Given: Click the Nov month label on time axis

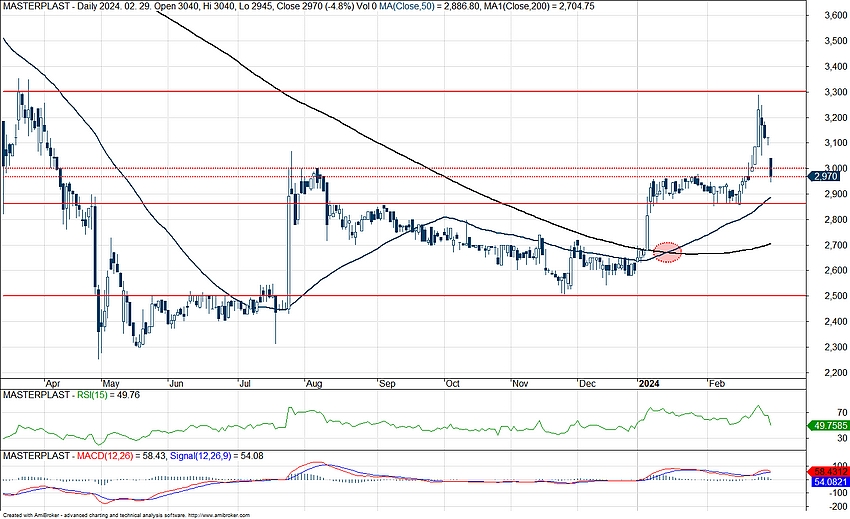Looking at the screenshot, I should pyautogui.click(x=520, y=384).
